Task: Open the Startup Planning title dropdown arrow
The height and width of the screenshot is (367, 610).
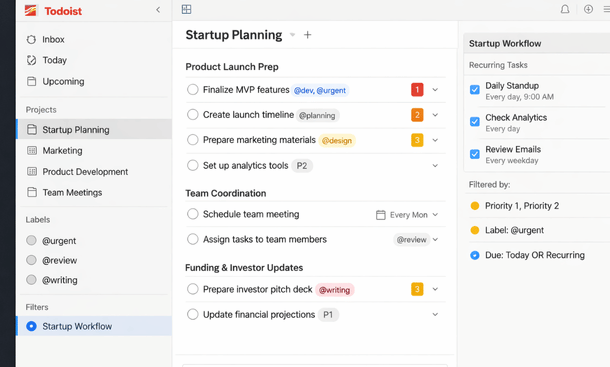Action: tap(292, 35)
